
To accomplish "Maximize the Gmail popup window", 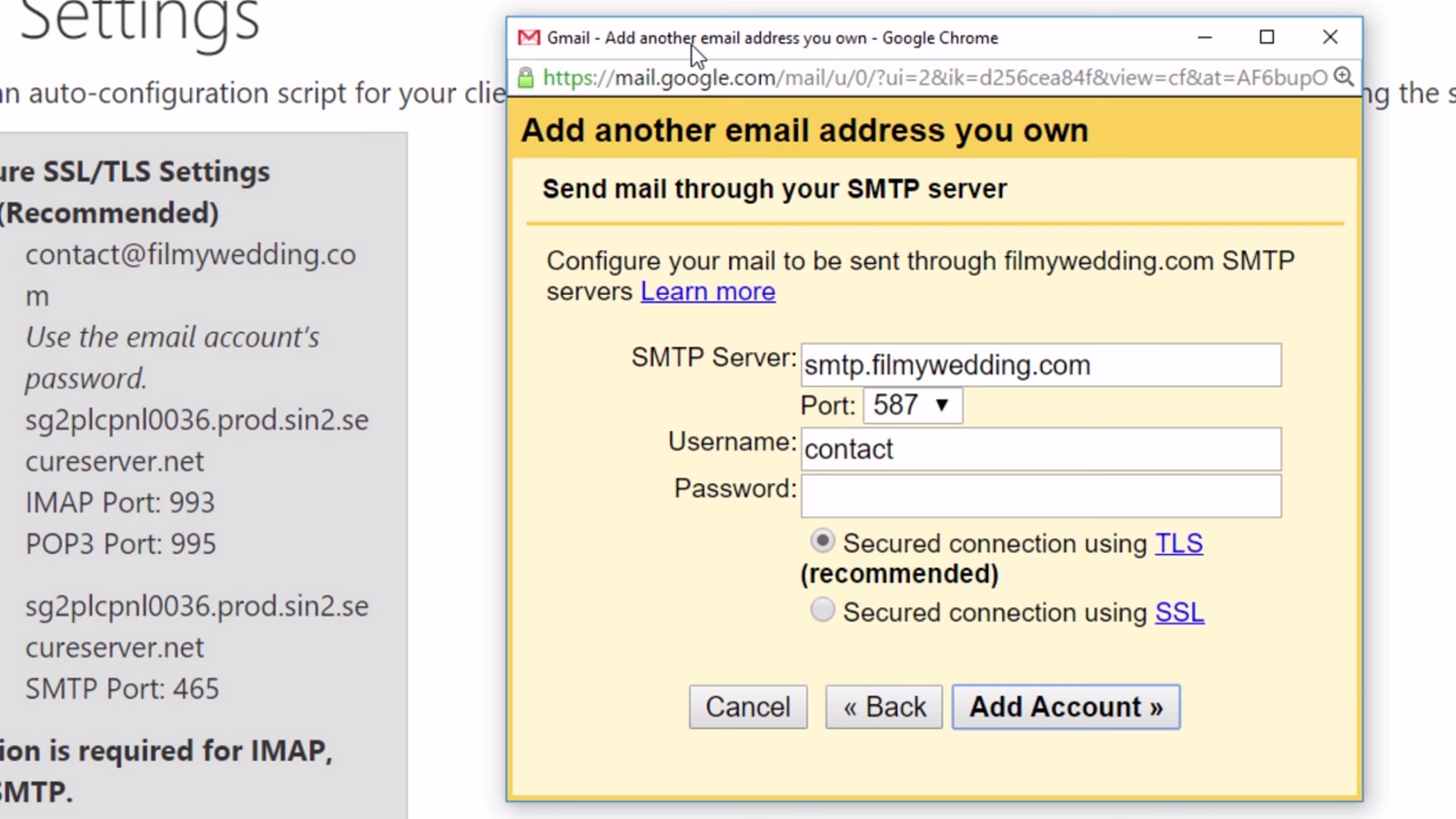I will click(1267, 37).
